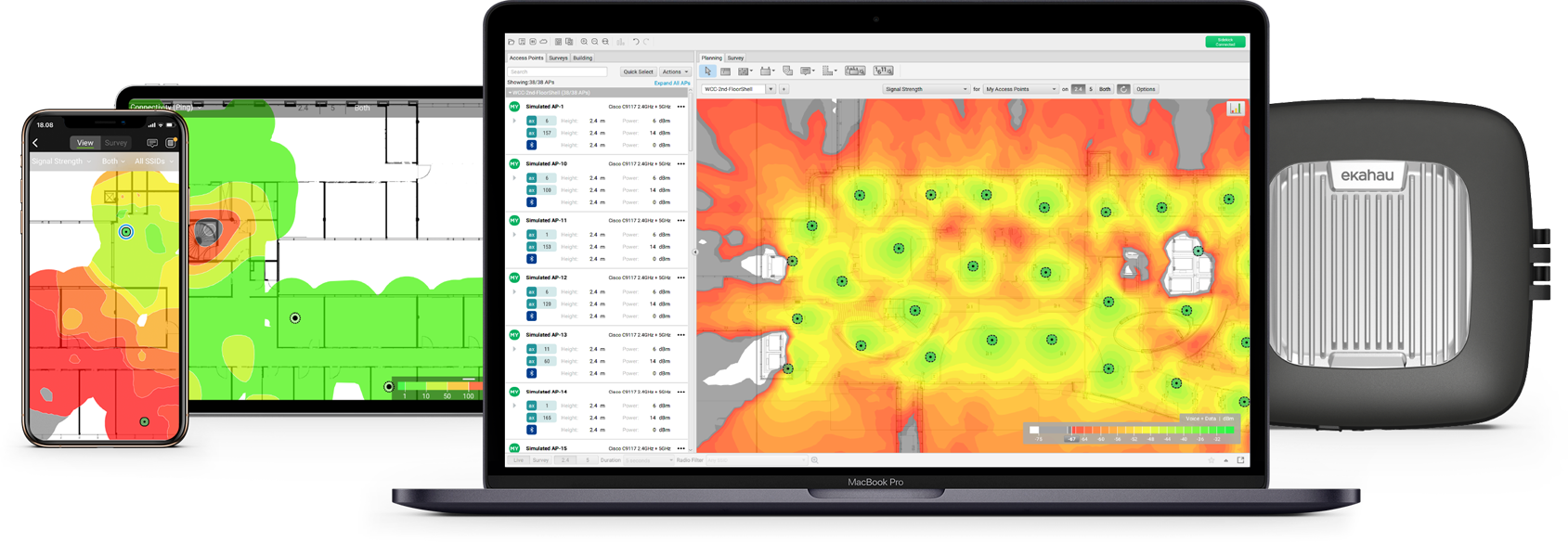Click the undo arrow icon

[636, 42]
